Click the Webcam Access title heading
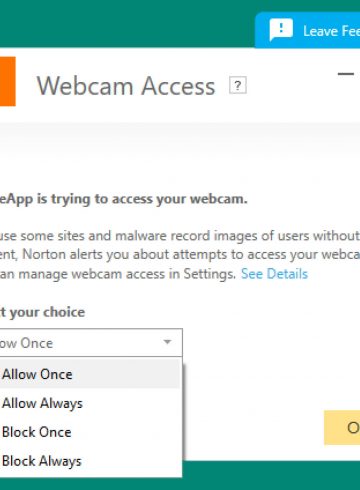 [x=126, y=86]
